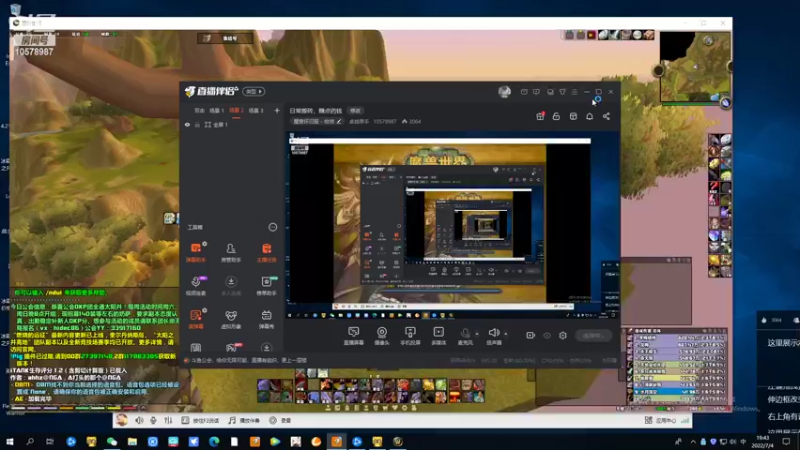Open 应用中心 in the game window's bottom bar
This screenshot has width=800, height=450.
pyautogui.click(x=661, y=420)
